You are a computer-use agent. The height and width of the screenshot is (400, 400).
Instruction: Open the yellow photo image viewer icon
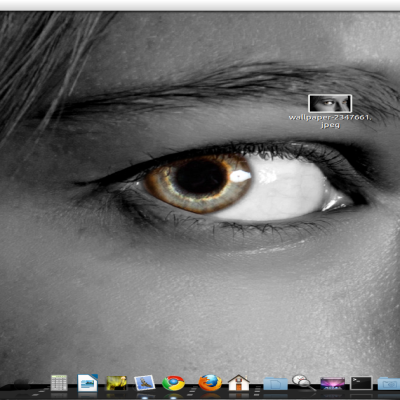coord(116,383)
